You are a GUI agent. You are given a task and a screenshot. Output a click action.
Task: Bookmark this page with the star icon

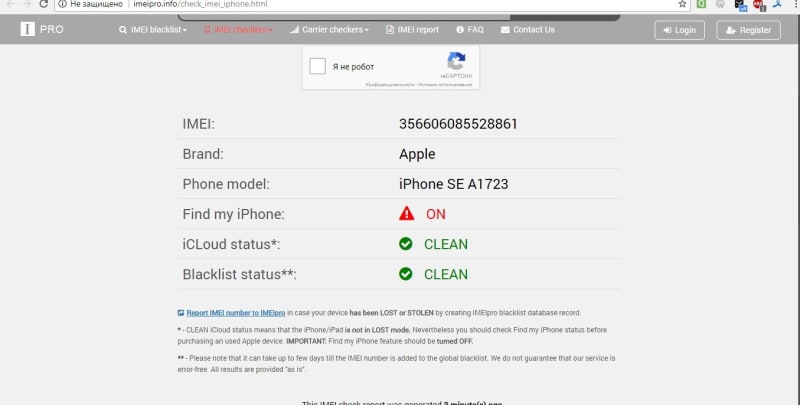tap(682, 4)
